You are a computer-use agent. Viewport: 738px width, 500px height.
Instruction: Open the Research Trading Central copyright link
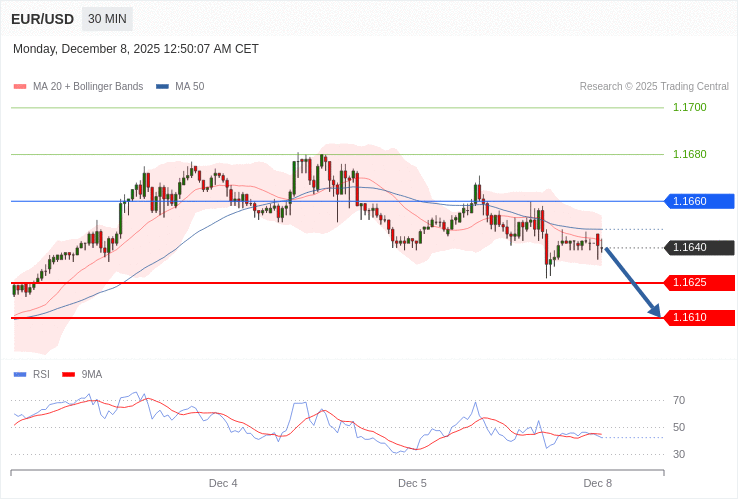coord(654,87)
